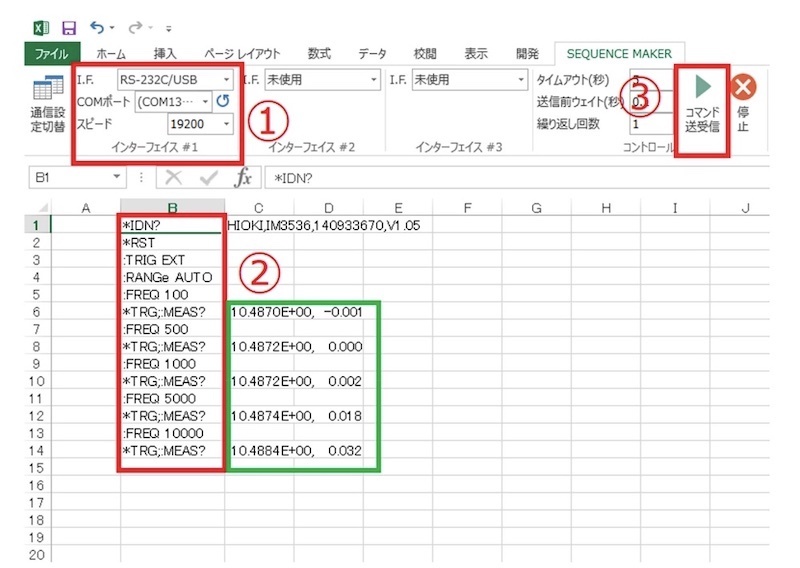Viewport: 800px width, 568px height.
Task: Select result cell 10.4872E+00, 0.002
Action: click(x=259, y=381)
